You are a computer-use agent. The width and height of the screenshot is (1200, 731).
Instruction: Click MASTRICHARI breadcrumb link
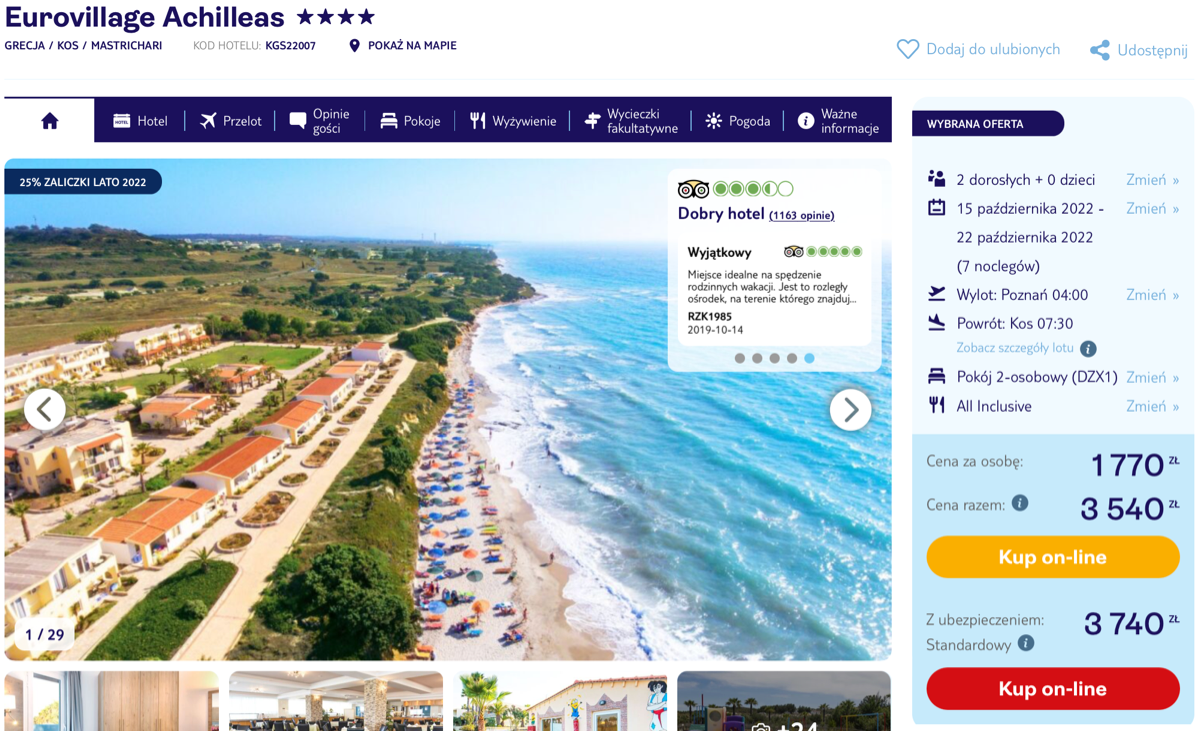point(126,46)
